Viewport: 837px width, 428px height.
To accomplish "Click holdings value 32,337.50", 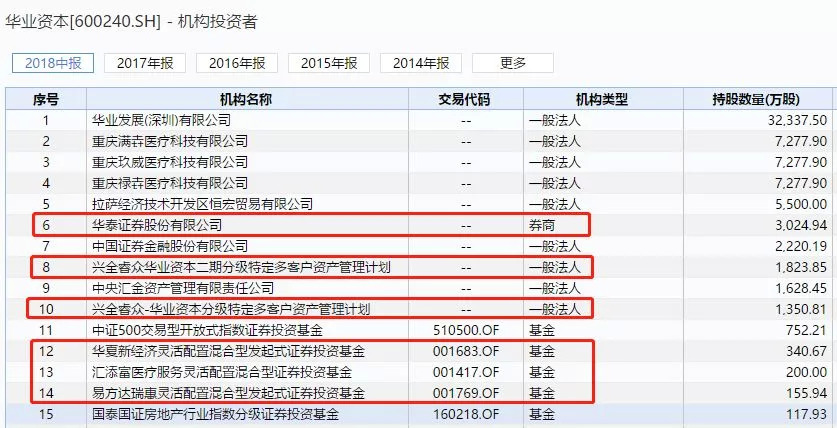I will click(797, 120).
